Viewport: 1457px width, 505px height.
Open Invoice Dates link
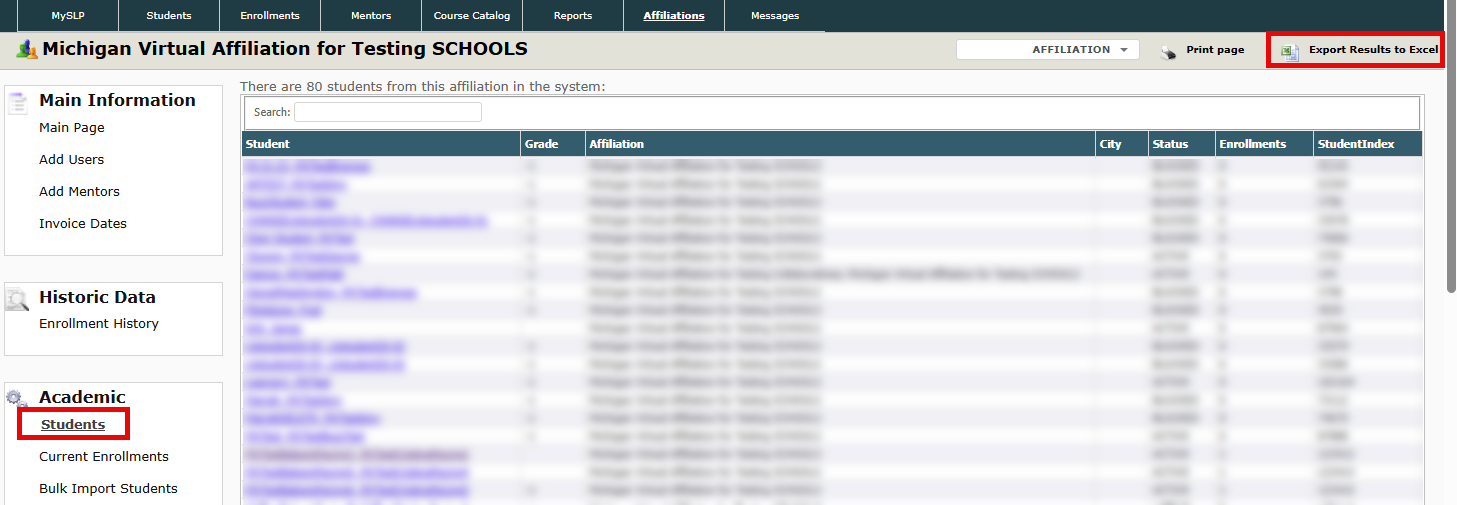[83, 224]
